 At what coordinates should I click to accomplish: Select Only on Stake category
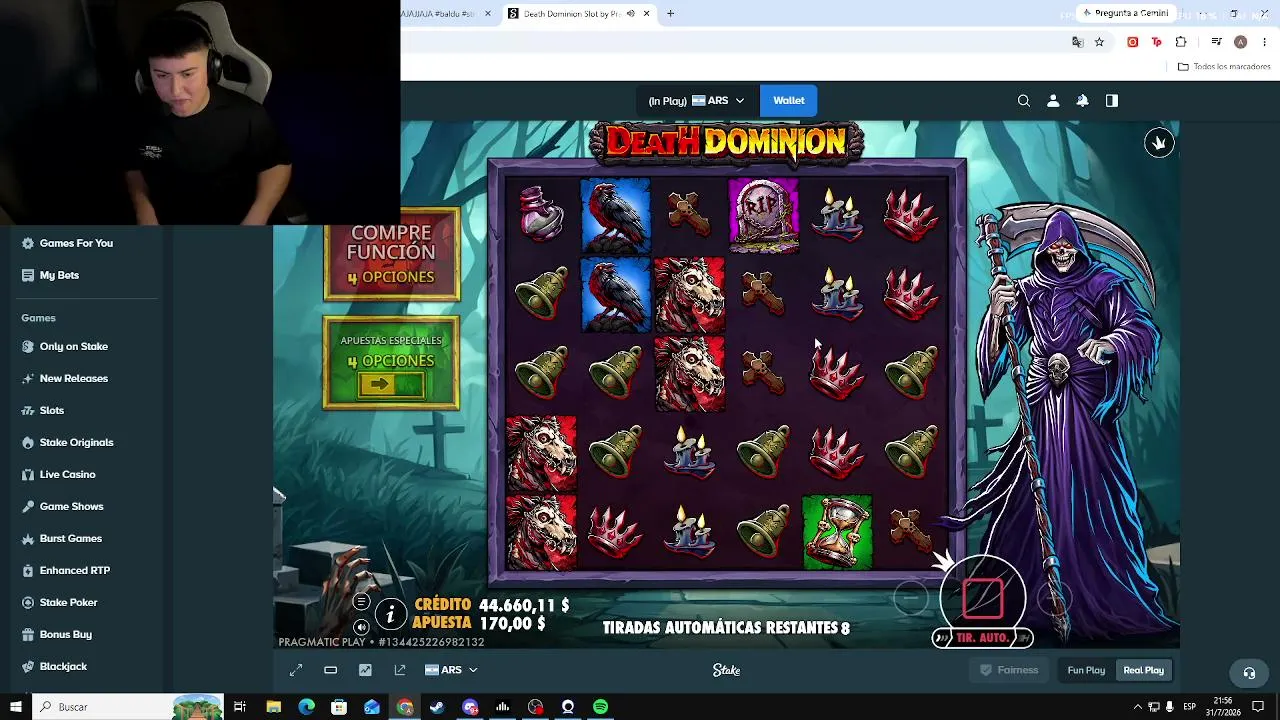74,346
